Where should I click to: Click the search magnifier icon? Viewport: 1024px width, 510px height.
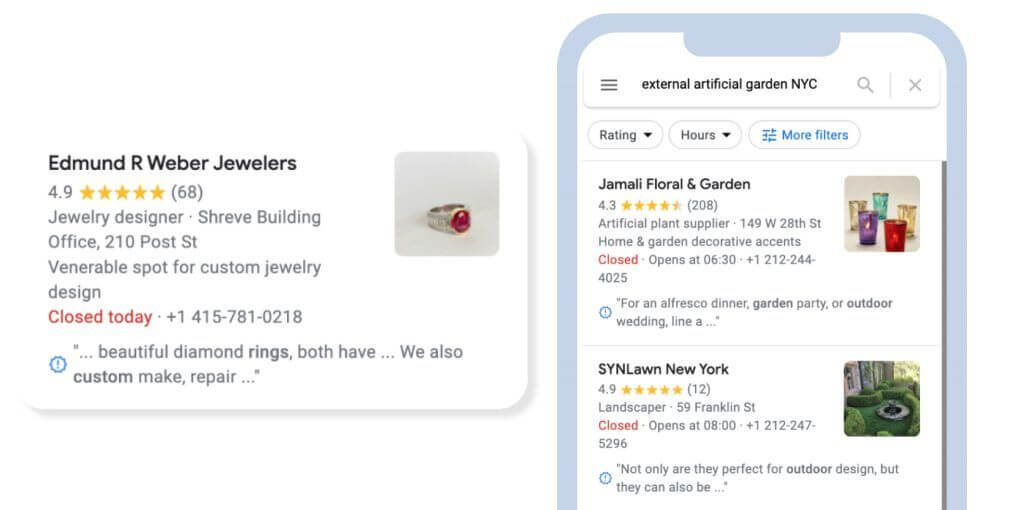[x=866, y=85]
